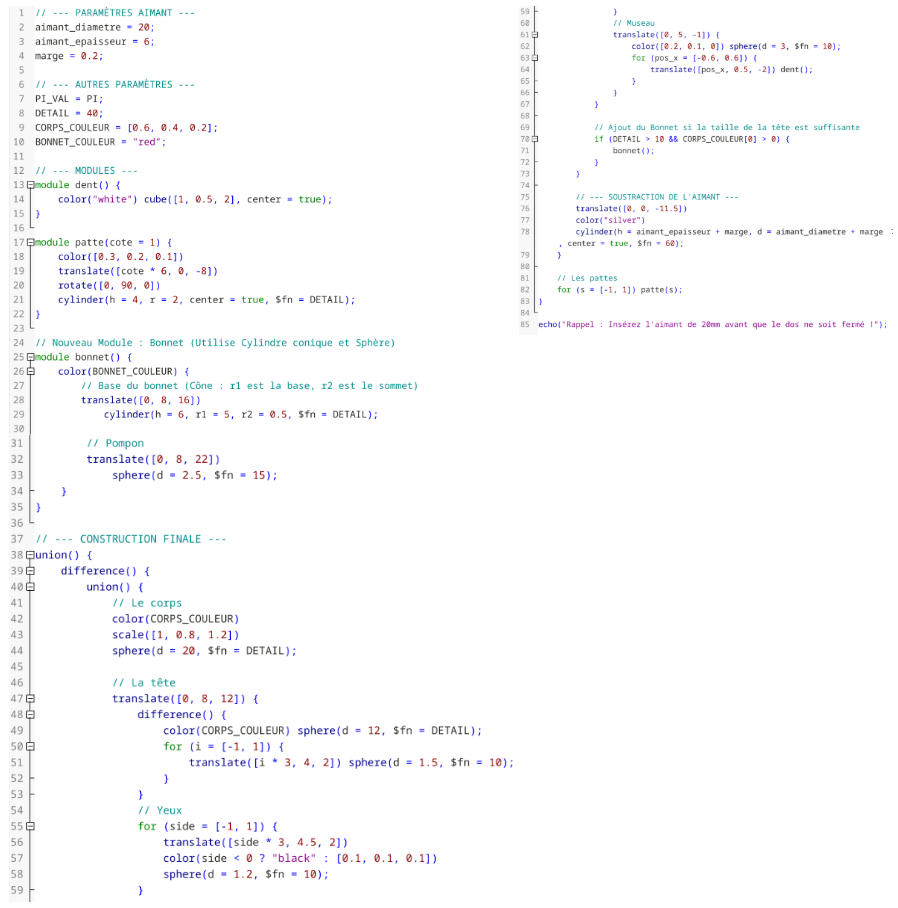Click the "red" string in BONNET_COULEUR line

(x=147, y=142)
